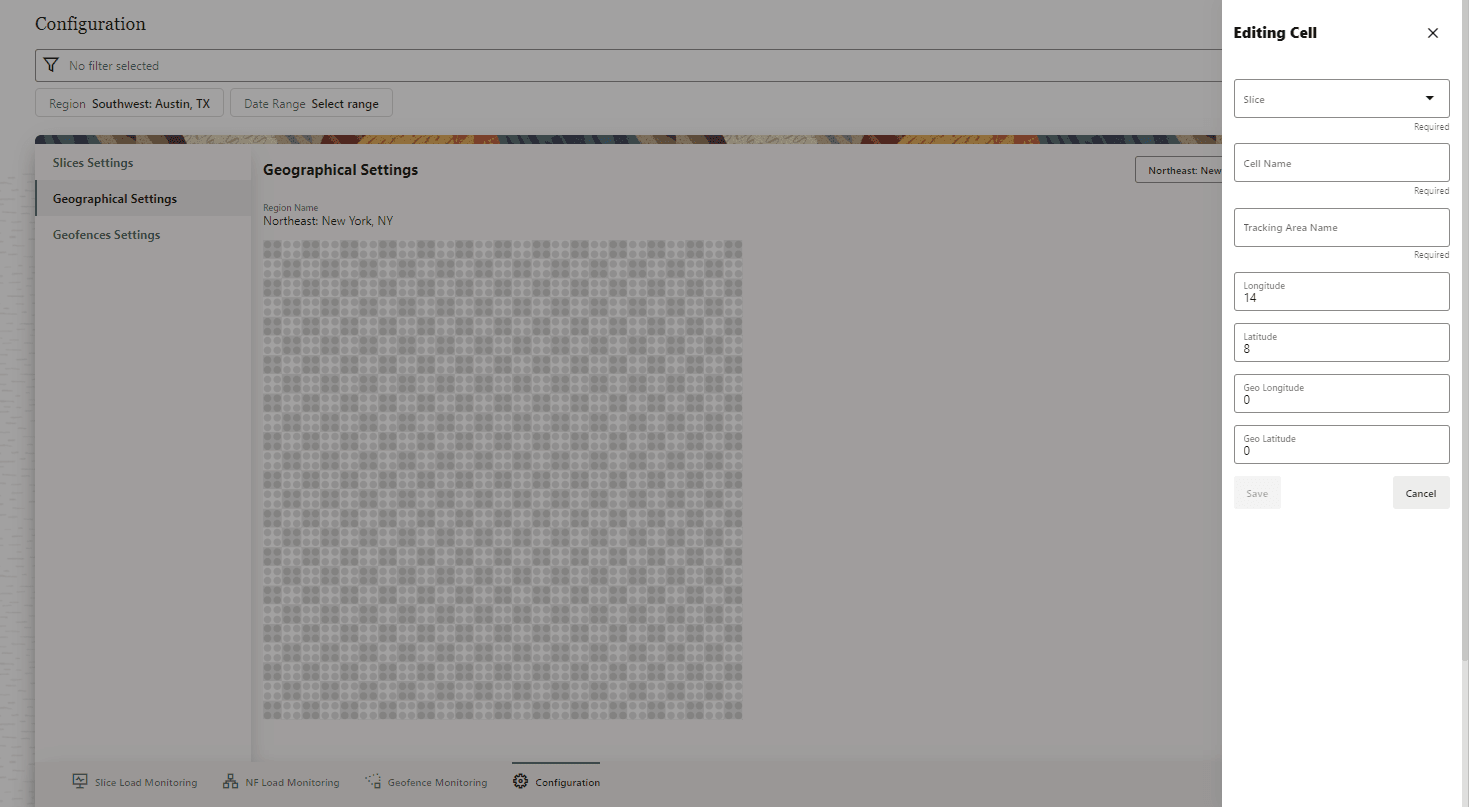Click the filter funnel icon
The height and width of the screenshot is (807, 1469).
point(52,65)
